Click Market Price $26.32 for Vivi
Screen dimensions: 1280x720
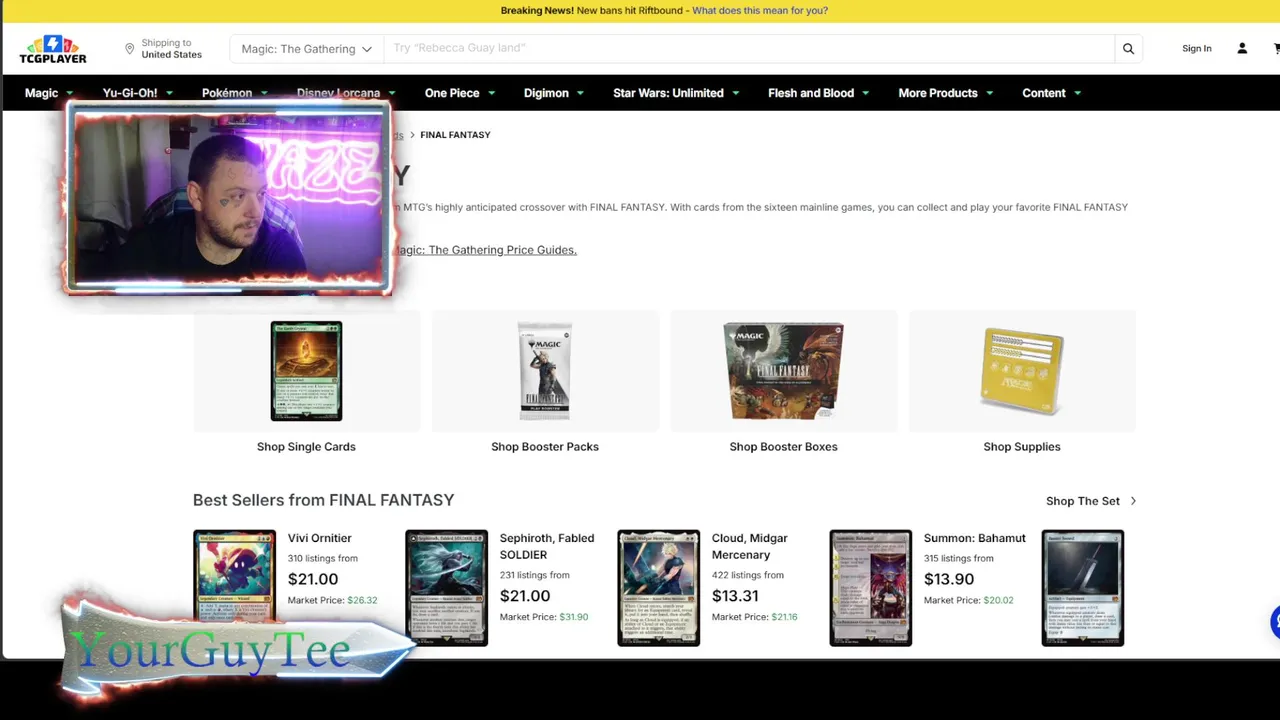click(332, 600)
